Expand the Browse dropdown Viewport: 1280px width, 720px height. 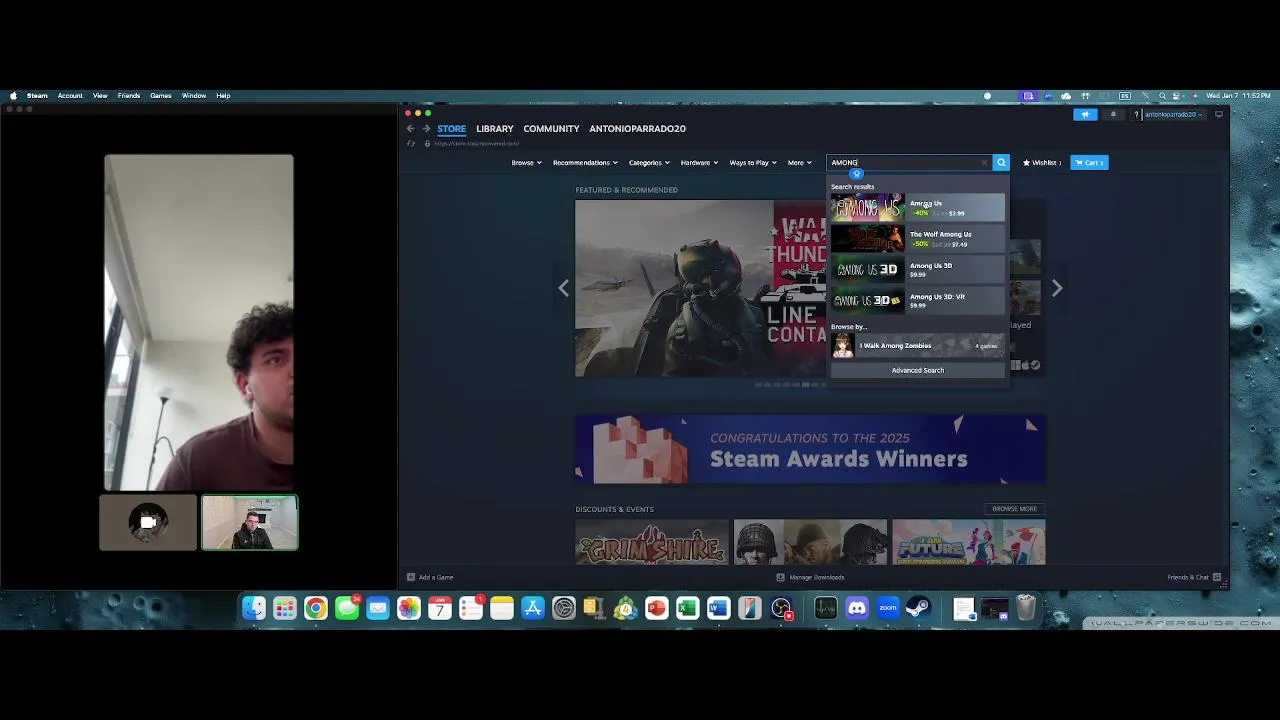click(526, 162)
